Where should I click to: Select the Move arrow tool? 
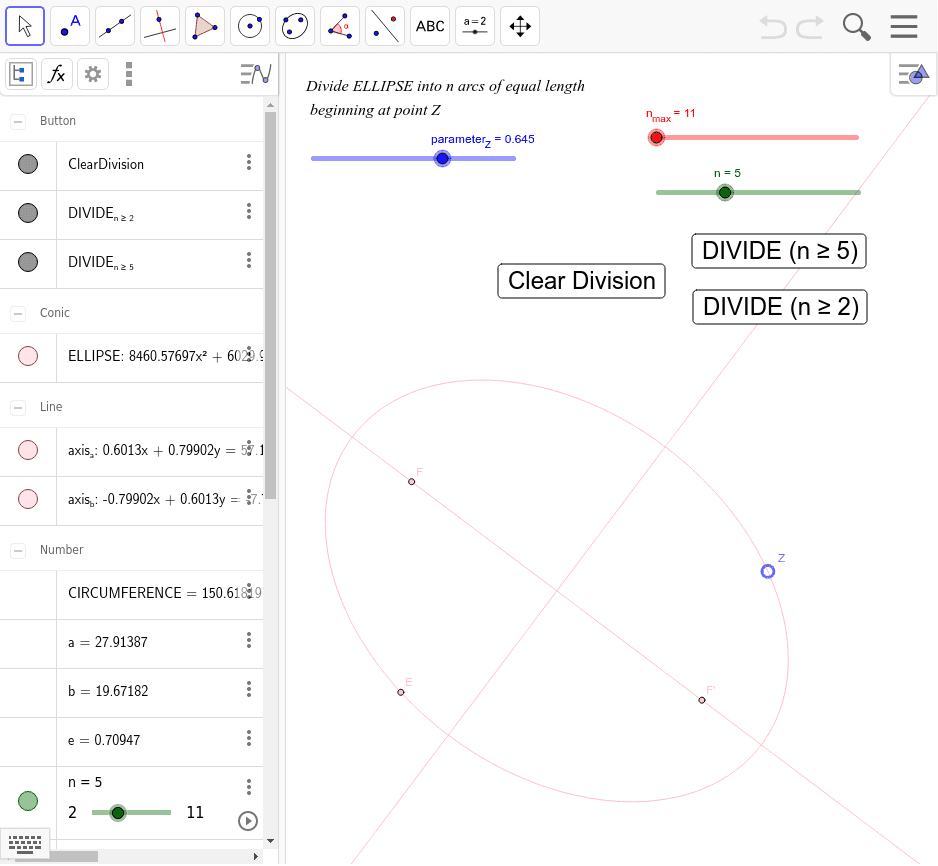(x=25, y=26)
